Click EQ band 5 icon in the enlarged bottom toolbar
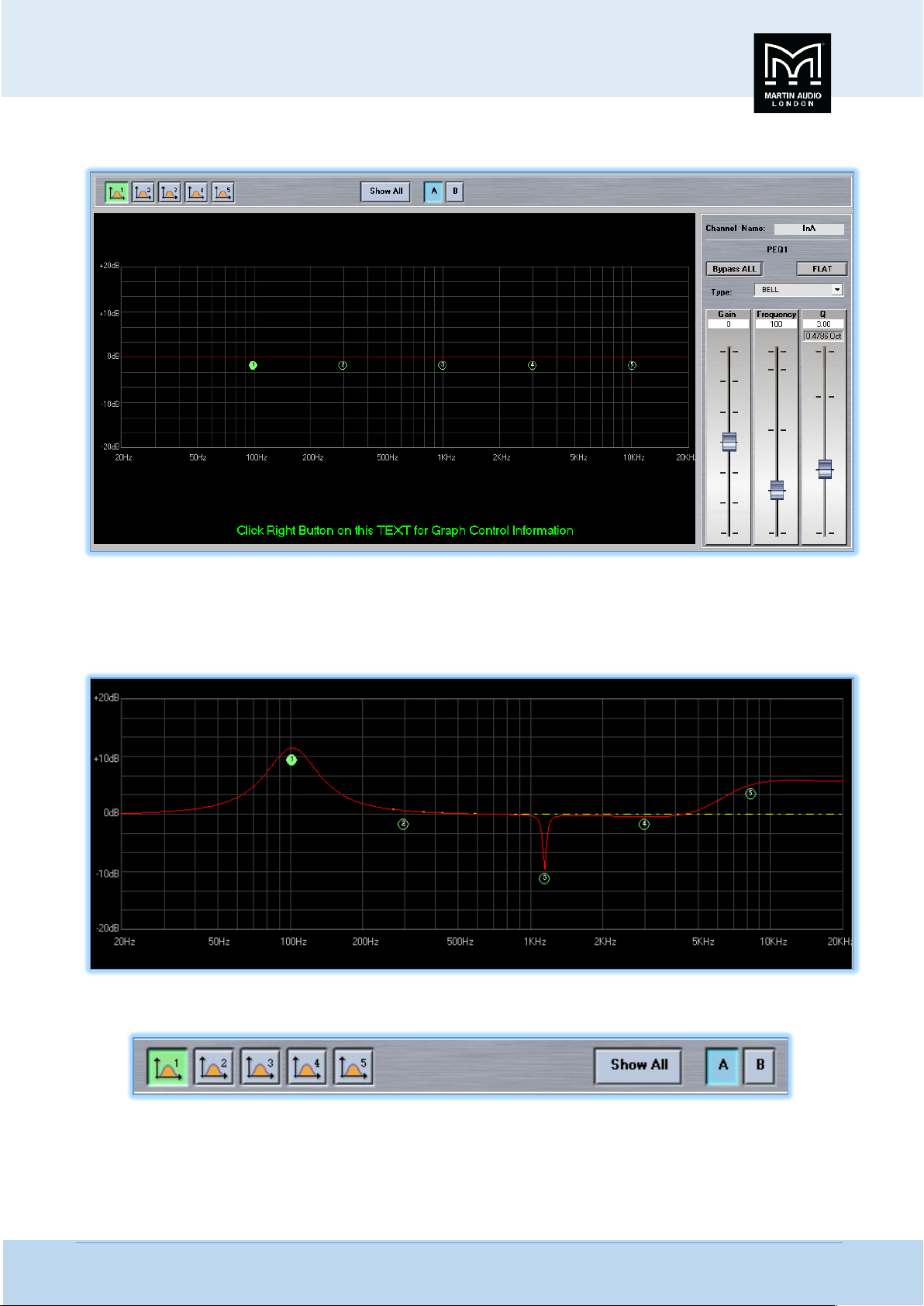Viewport: 924px width, 1306px height. pyautogui.click(x=353, y=1067)
